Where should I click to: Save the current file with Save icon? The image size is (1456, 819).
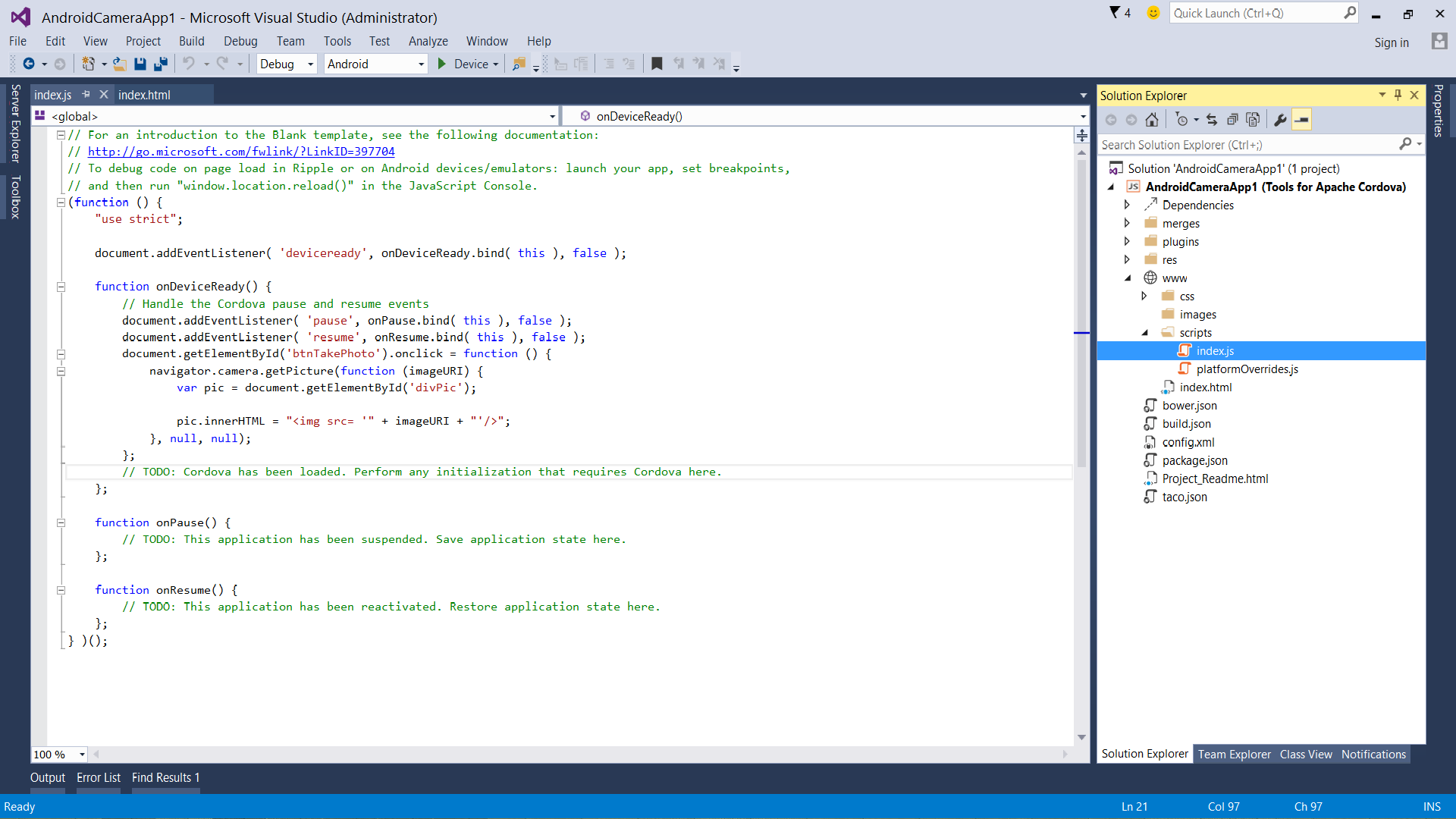[x=140, y=64]
